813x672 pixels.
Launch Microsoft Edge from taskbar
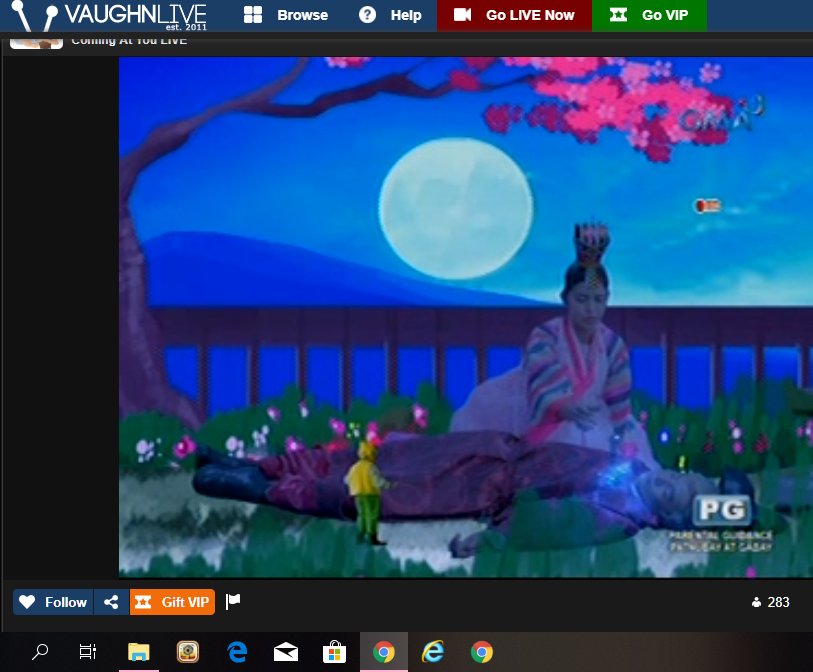point(237,652)
